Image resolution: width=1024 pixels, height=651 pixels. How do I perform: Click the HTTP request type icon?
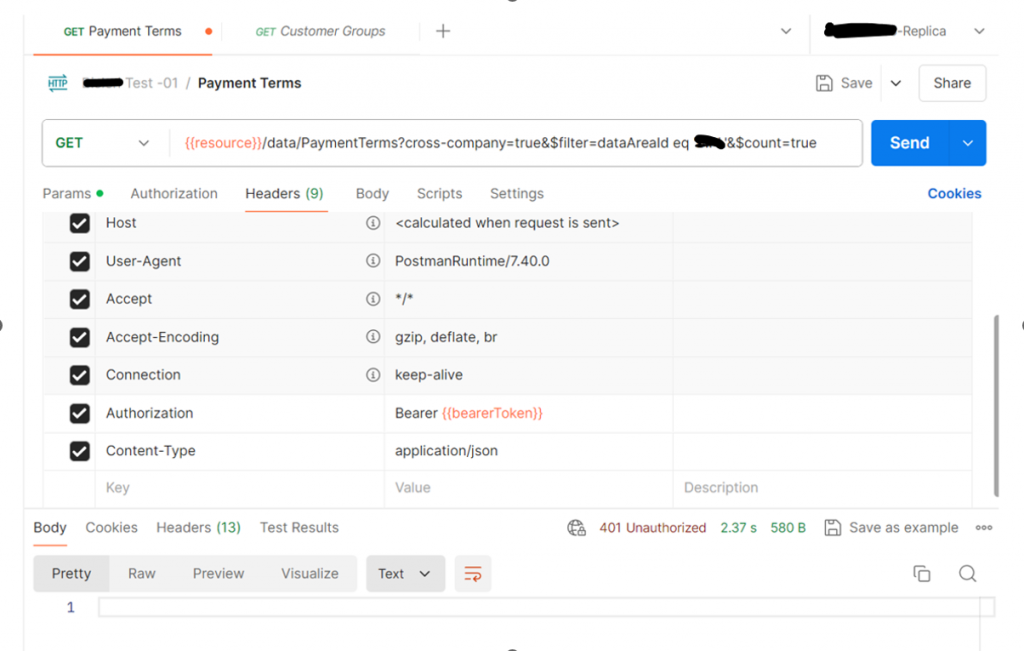coord(57,83)
